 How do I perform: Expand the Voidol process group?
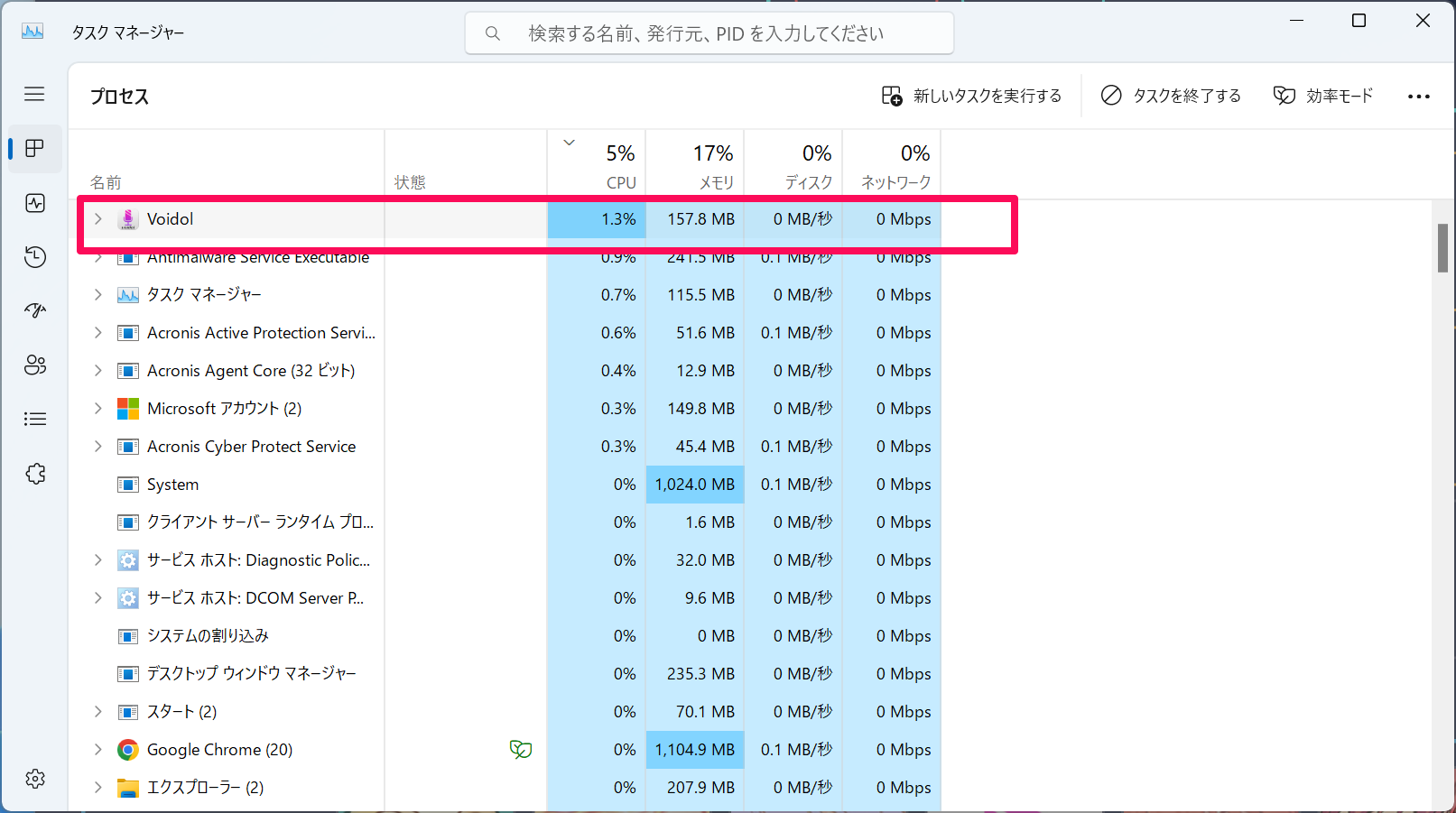tap(98, 219)
